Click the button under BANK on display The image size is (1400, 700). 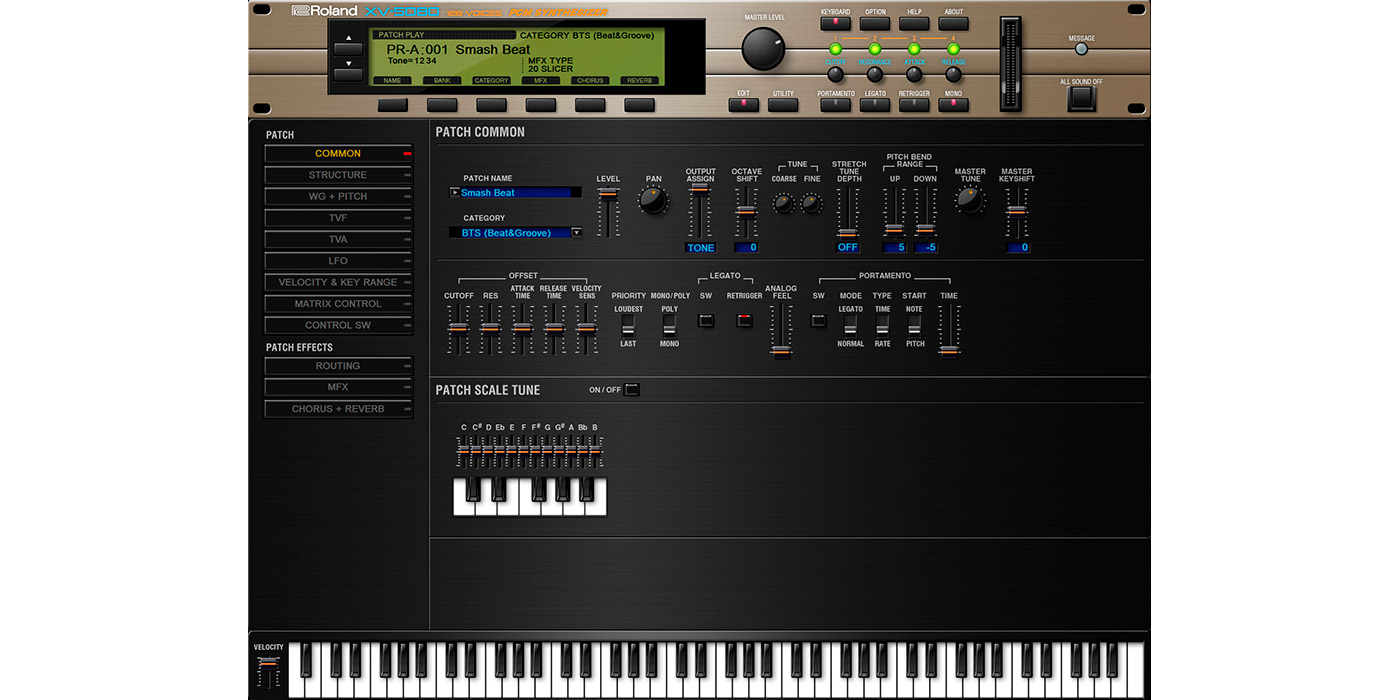442,104
